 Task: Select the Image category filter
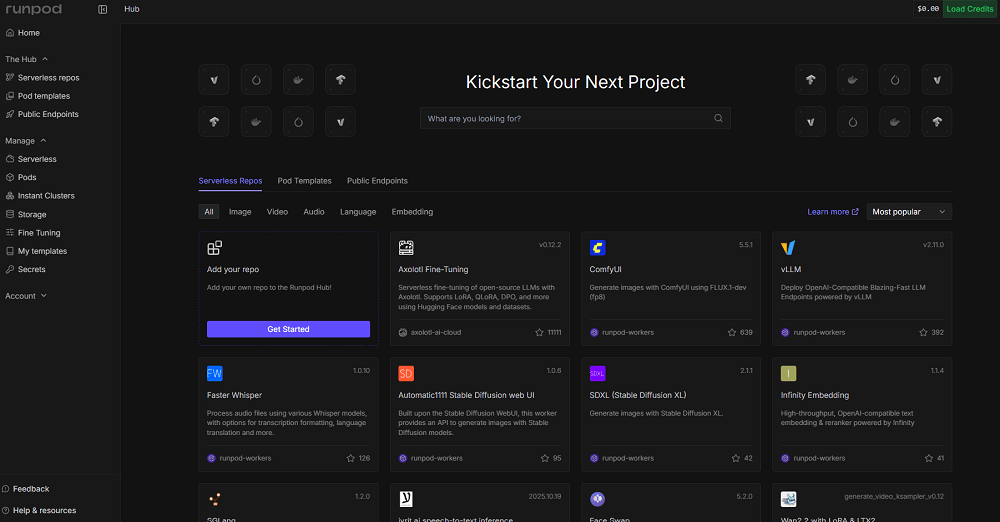point(240,212)
